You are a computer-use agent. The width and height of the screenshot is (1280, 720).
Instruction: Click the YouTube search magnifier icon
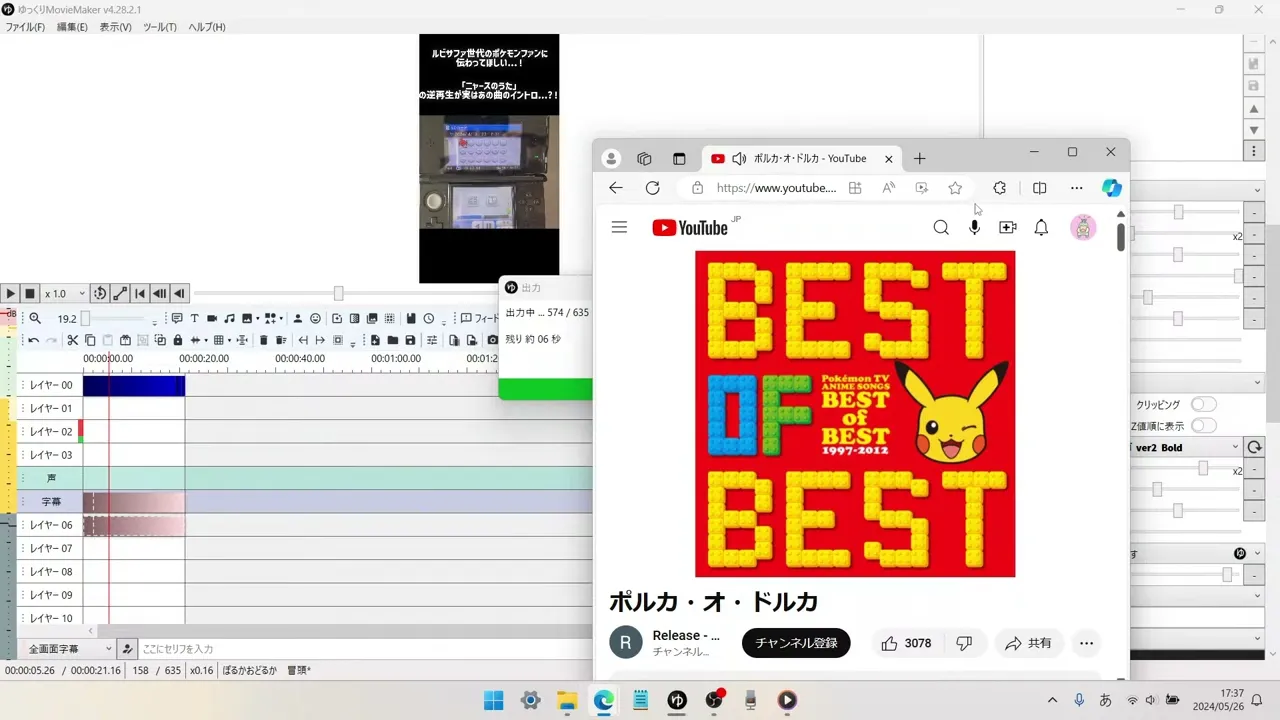941,227
